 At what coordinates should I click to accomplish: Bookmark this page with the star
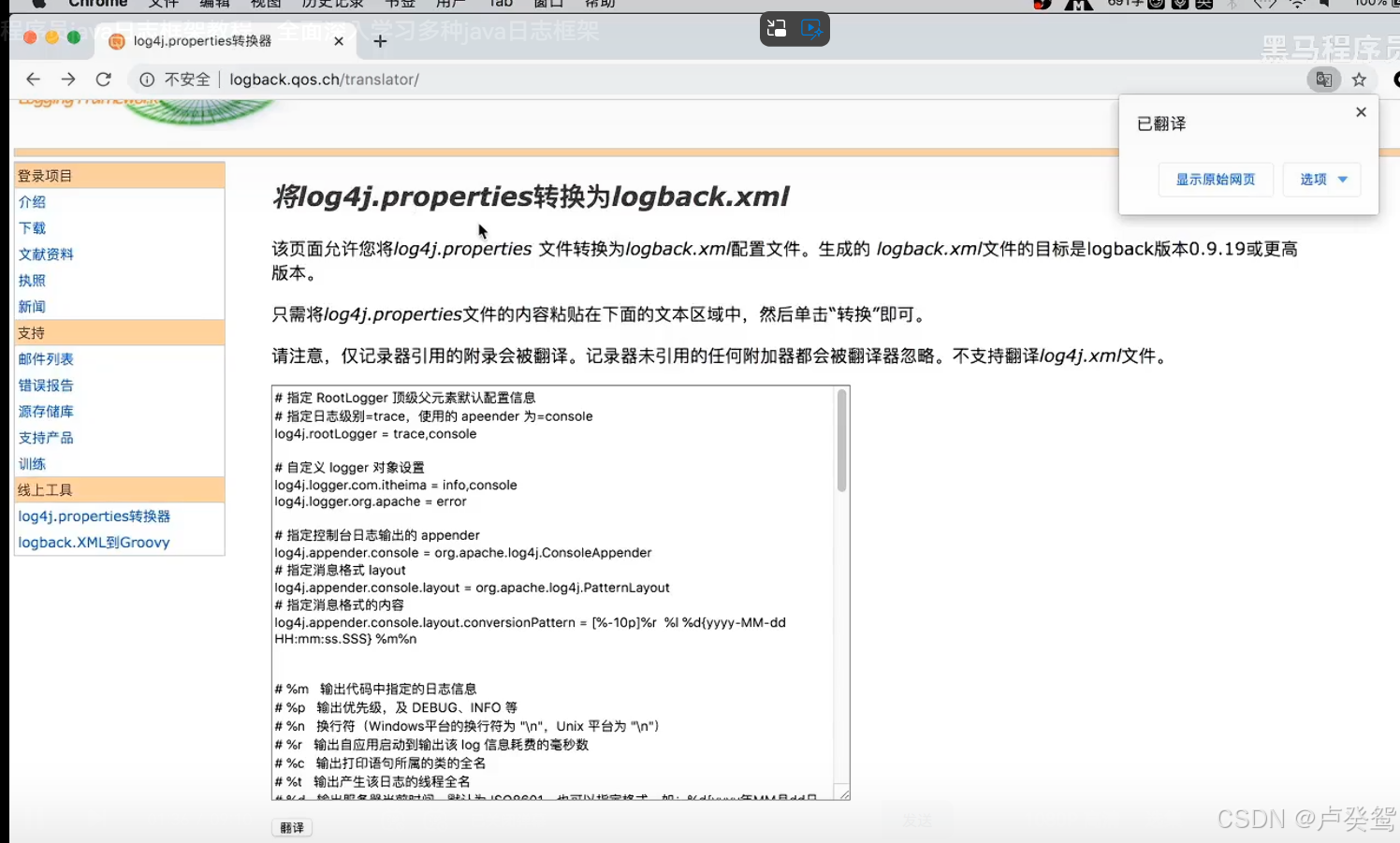(x=1360, y=80)
